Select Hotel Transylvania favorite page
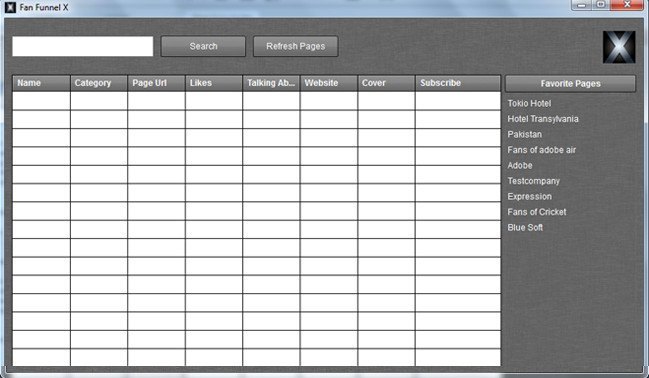This screenshot has width=649, height=378. (543, 119)
